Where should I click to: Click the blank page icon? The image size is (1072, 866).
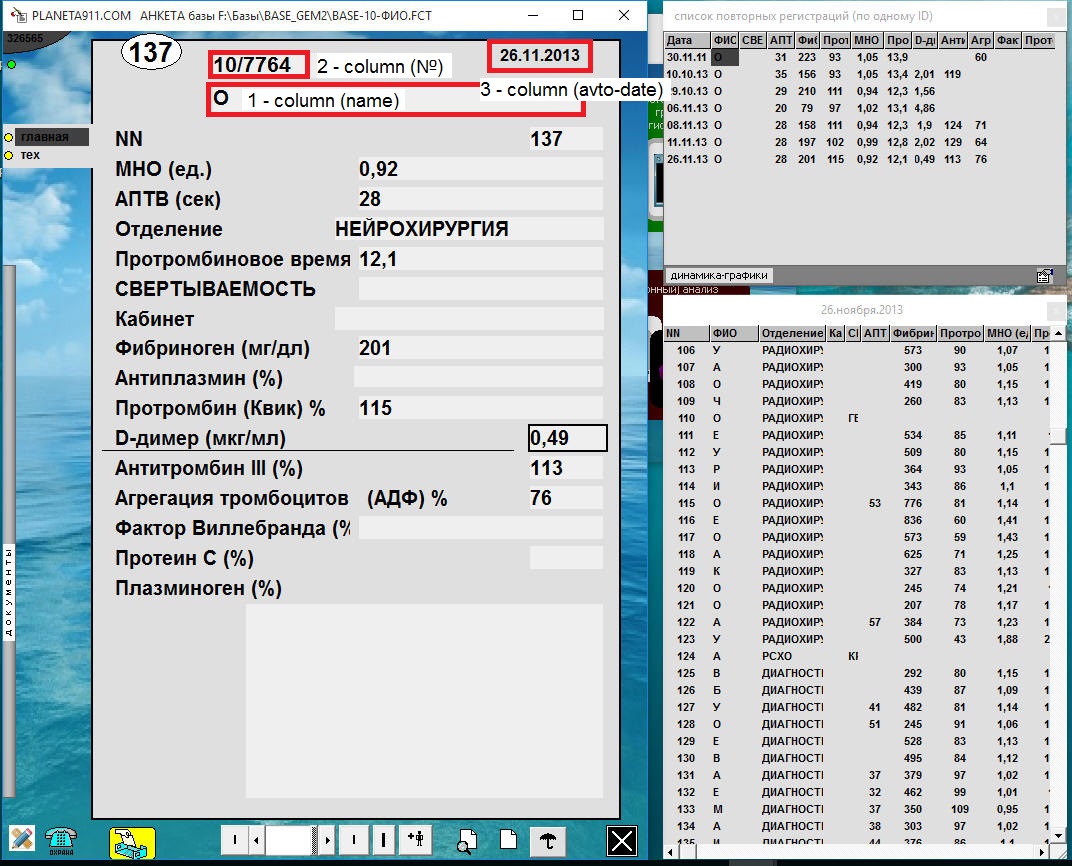click(x=508, y=841)
